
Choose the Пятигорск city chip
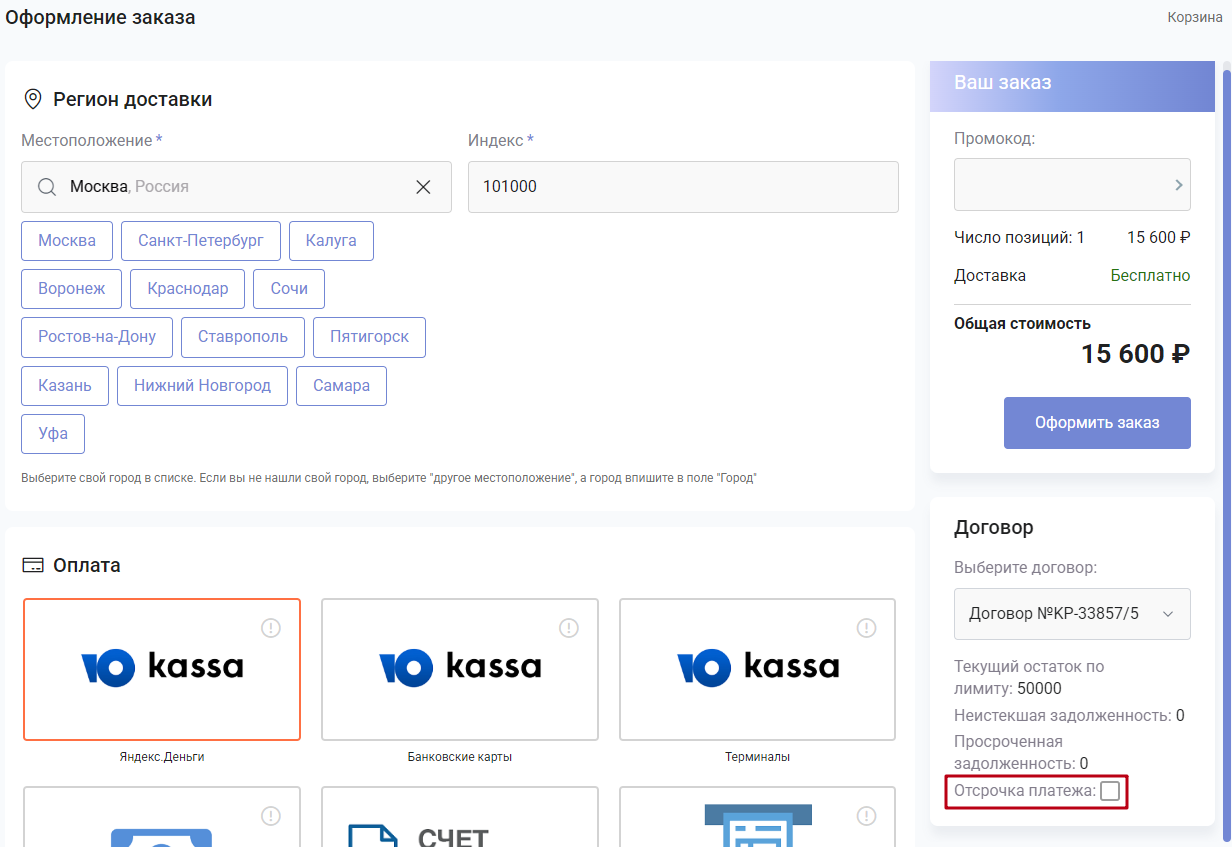[369, 337]
